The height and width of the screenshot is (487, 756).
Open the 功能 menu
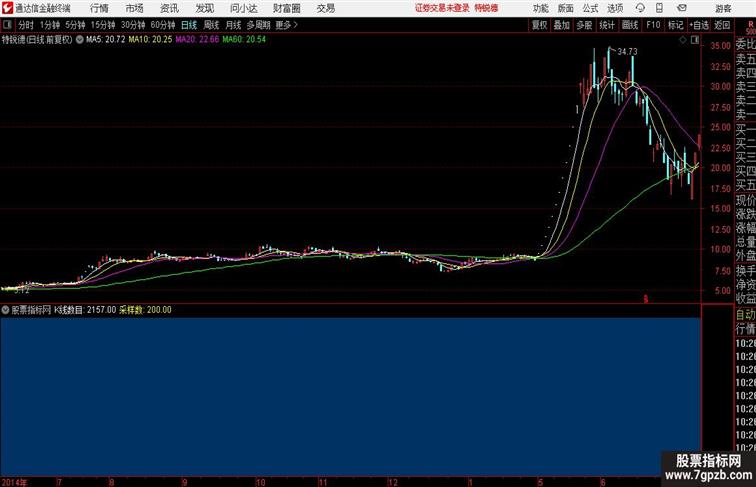coord(540,8)
